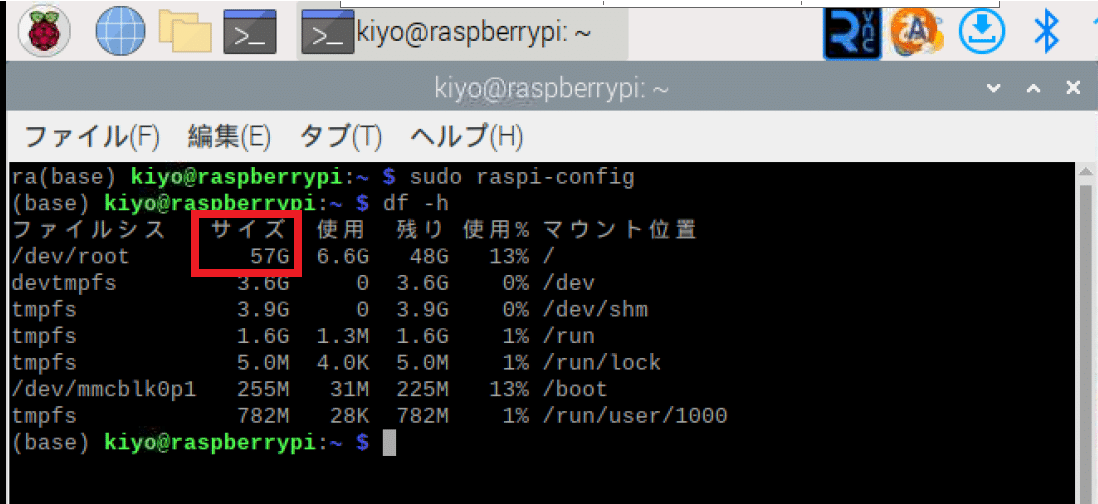Image resolution: width=1098 pixels, height=504 pixels.
Task: Close the terminal window
Action: coord(1073,88)
